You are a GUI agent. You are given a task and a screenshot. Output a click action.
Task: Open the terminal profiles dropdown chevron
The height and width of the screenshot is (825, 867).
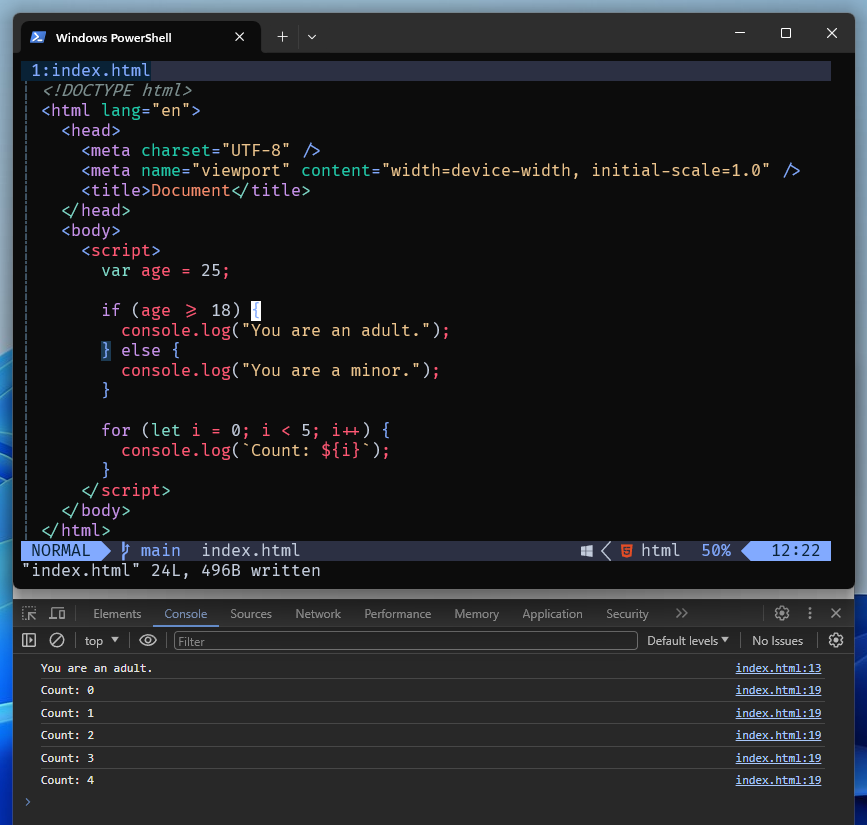[x=312, y=37]
